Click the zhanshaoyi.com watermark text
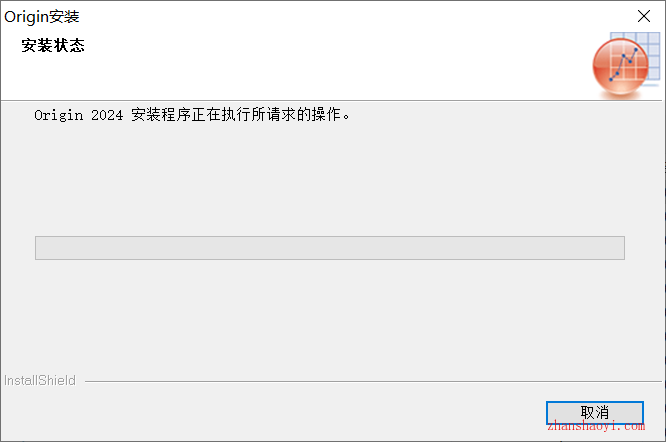Image resolution: width=666 pixels, height=442 pixels. 596,426
